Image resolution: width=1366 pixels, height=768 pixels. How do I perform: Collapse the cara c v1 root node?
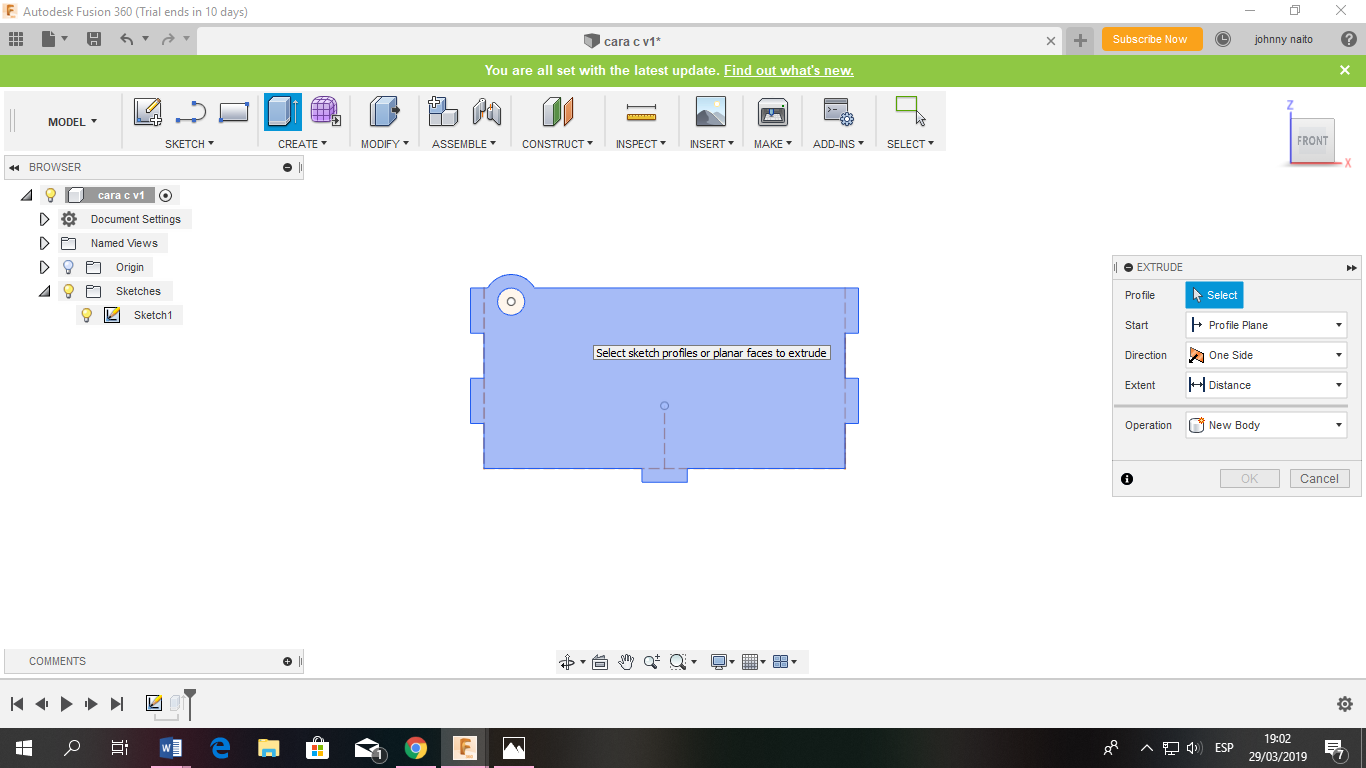[27, 195]
